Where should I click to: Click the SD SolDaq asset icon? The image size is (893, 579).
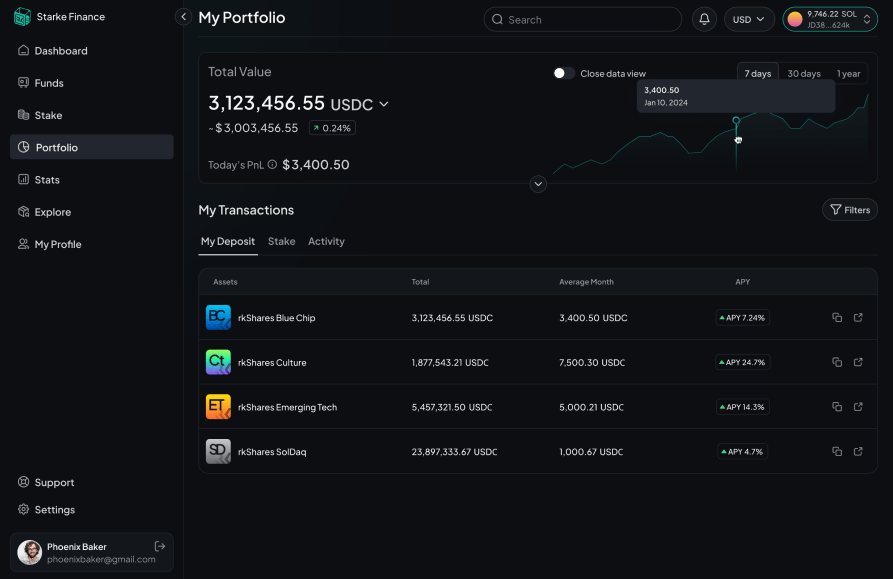[218, 451]
